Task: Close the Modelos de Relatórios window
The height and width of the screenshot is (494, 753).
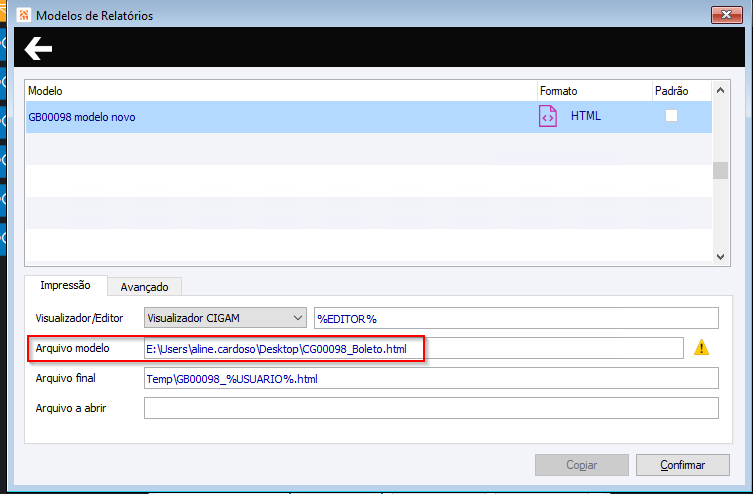Action: pos(726,15)
